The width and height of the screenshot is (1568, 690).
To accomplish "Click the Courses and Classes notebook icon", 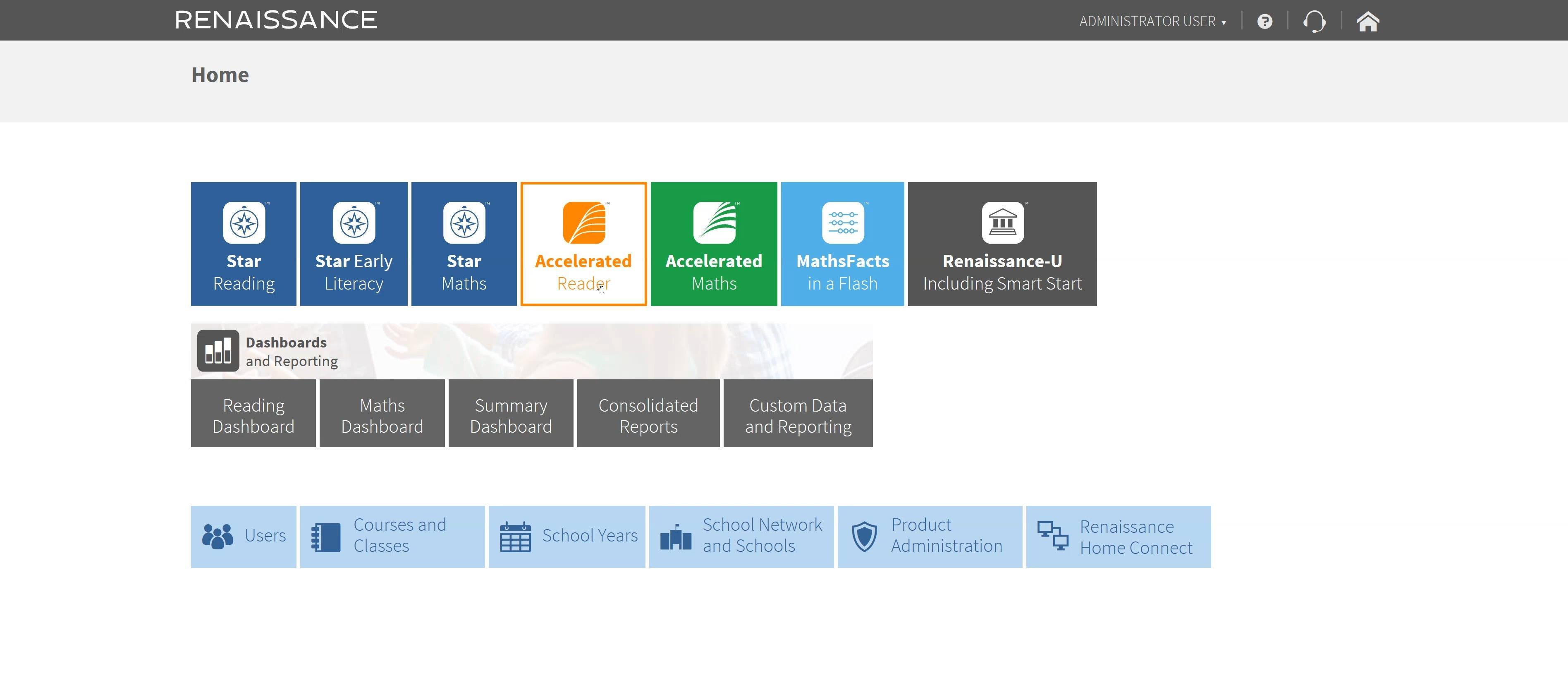I will (326, 538).
